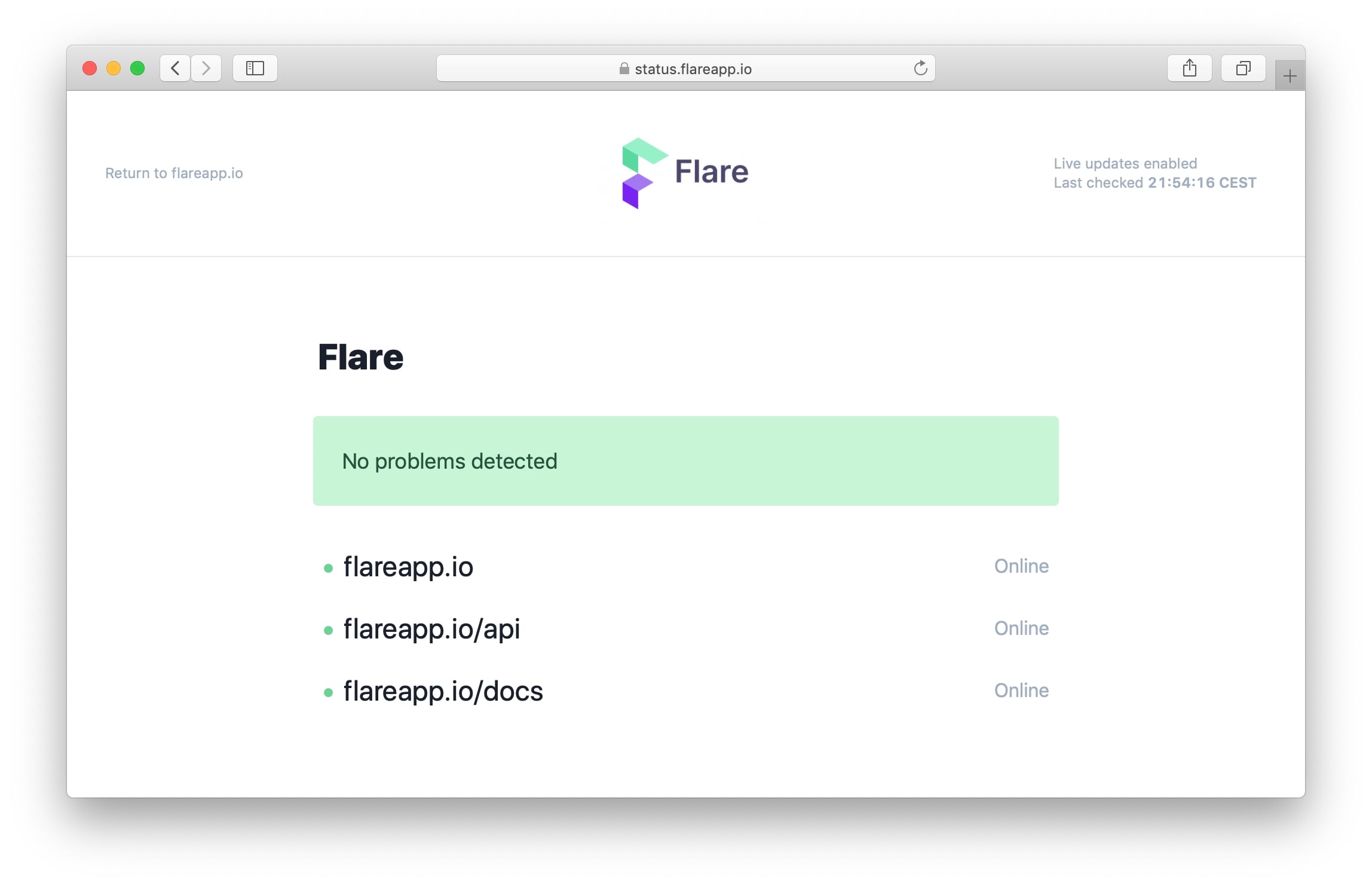Reload the page with the refresh icon

point(920,68)
